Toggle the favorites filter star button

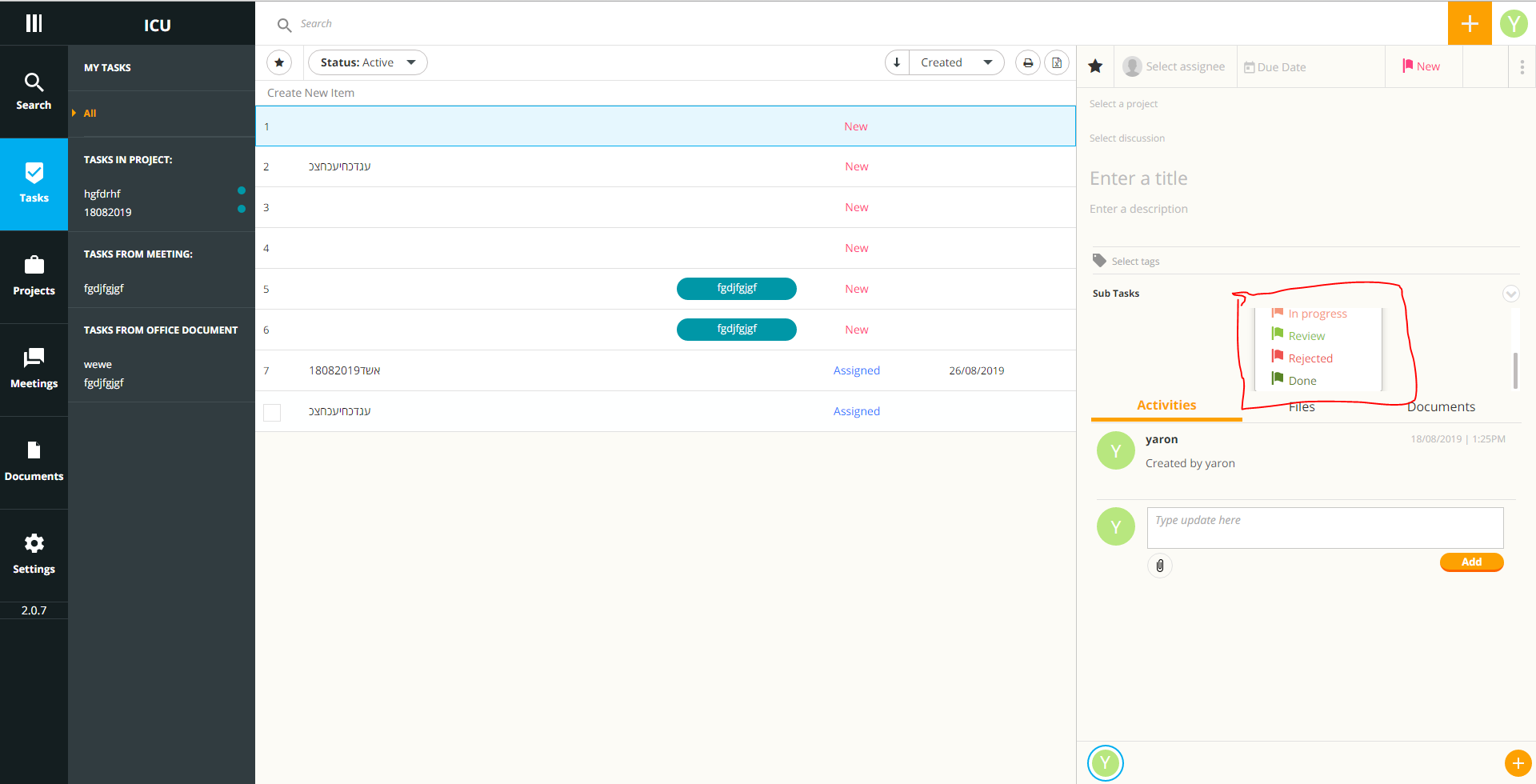pyautogui.click(x=279, y=62)
